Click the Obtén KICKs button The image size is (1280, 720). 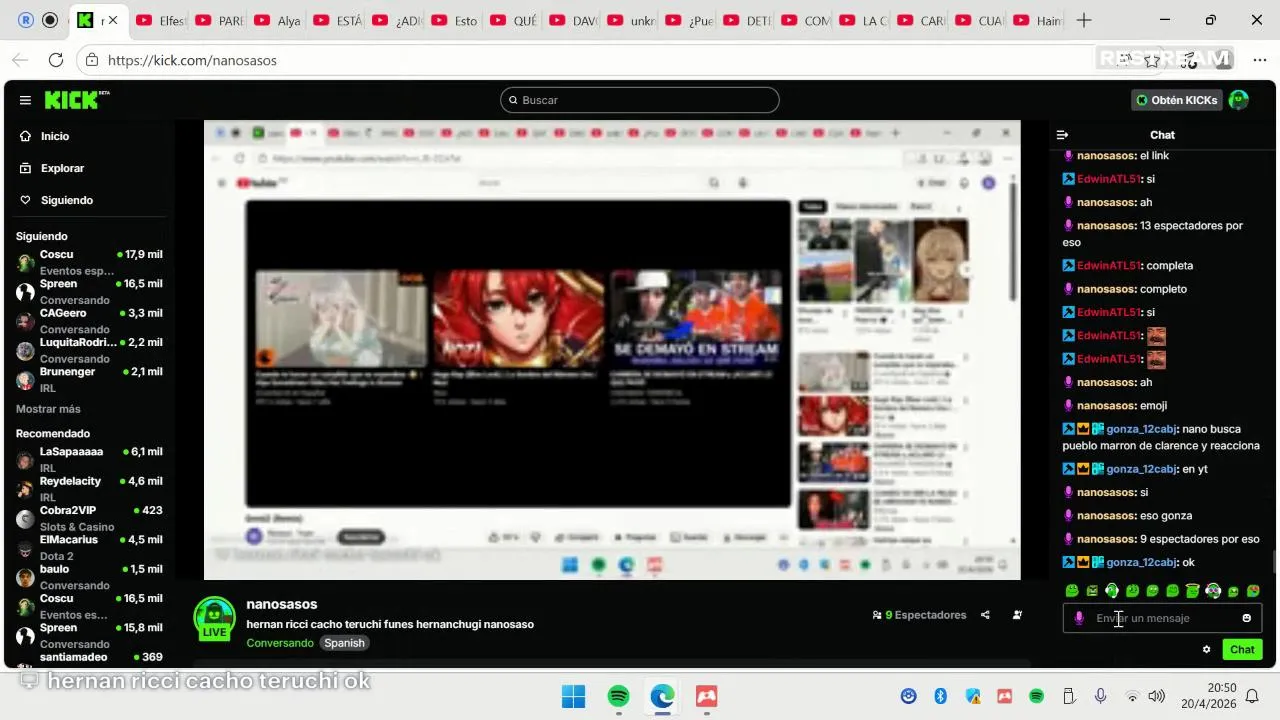1176,100
